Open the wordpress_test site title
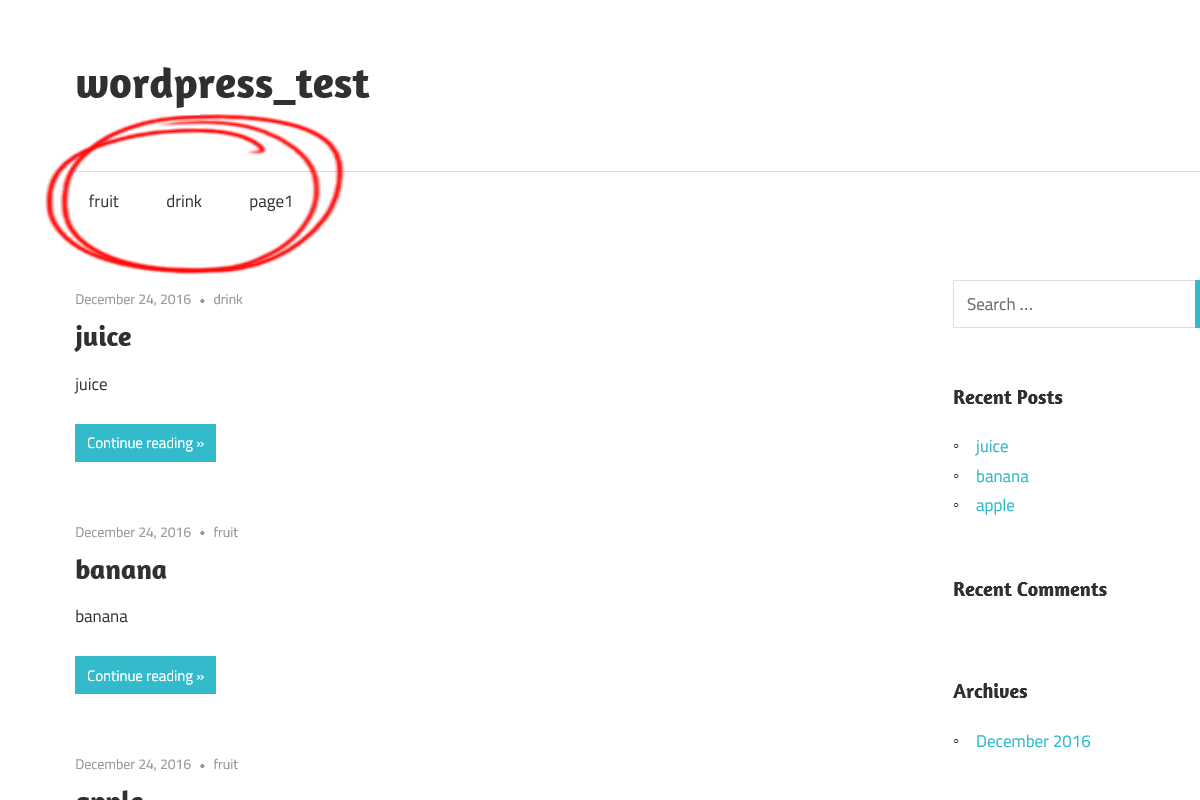Image resolution: width=1200 pixels, height=800 pixels. 222,84
